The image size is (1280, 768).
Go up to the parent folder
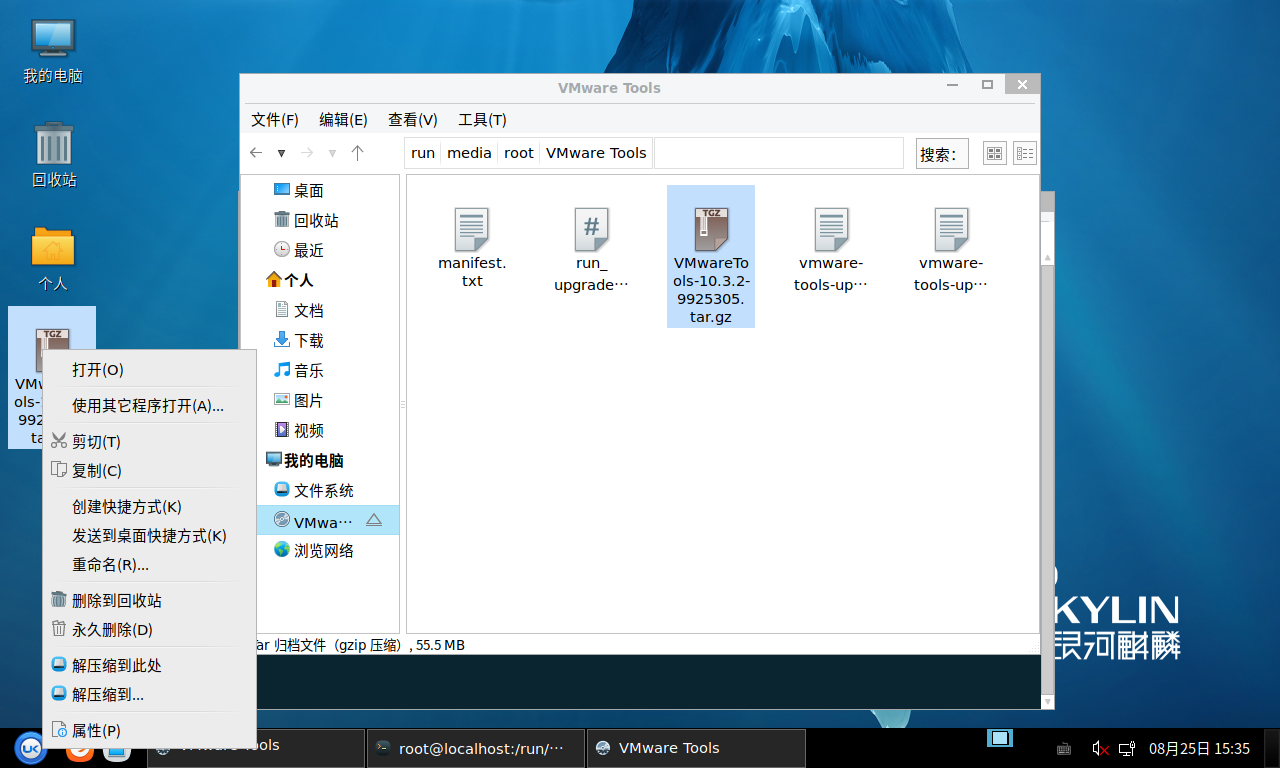tap(357, 153)
